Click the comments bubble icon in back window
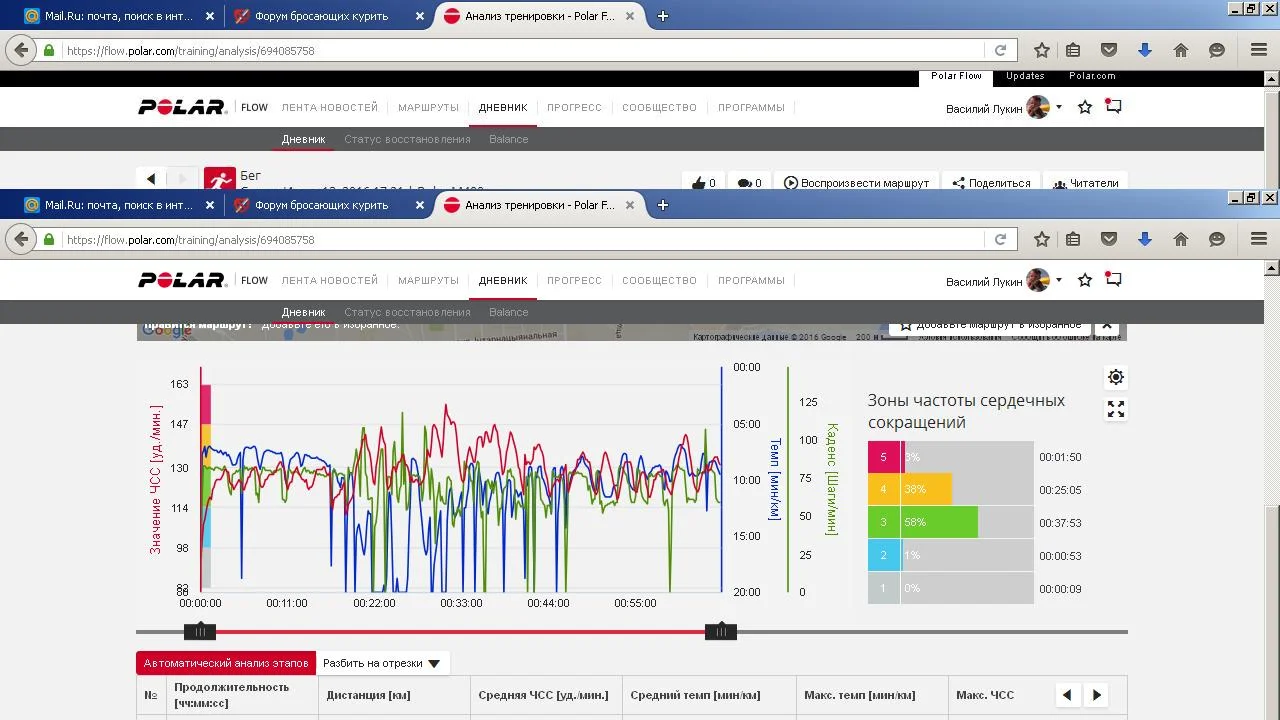This screenshot has width=1280, height=720. click(744, 183)
